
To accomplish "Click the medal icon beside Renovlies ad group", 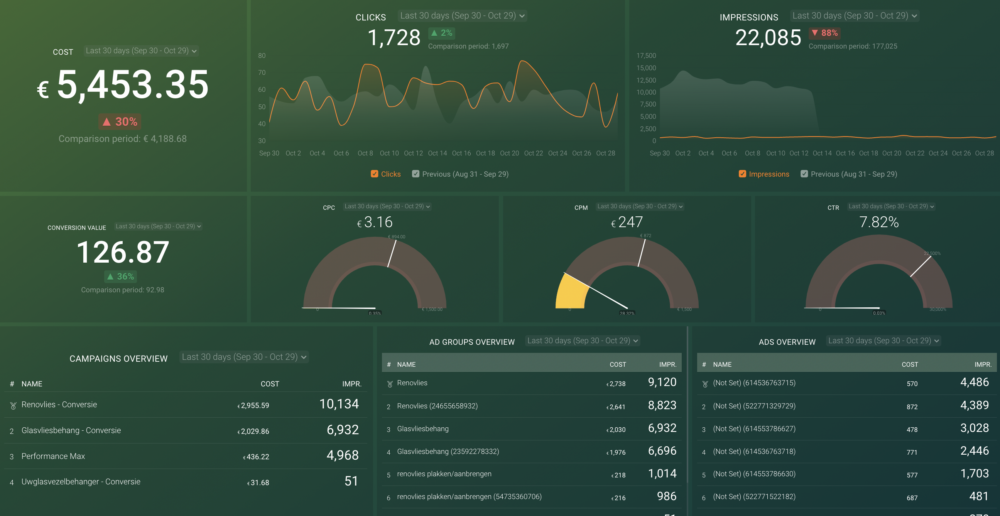I will point(389,384).
